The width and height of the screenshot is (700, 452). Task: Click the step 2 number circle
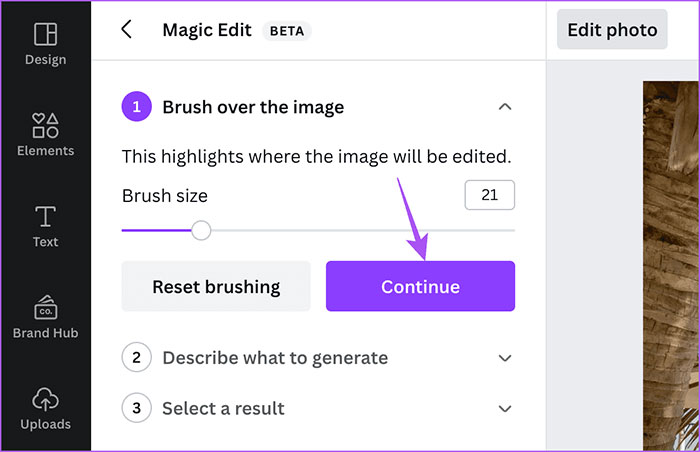136,357
